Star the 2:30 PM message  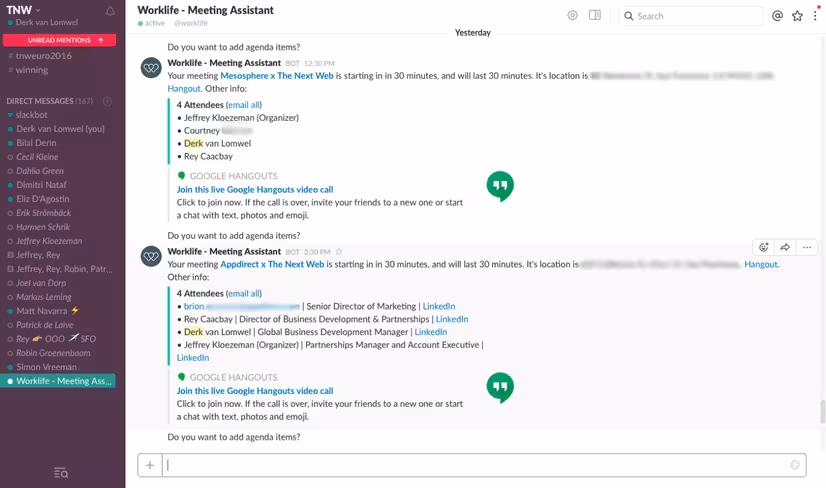pyautogui.click(x=339, y=252)
